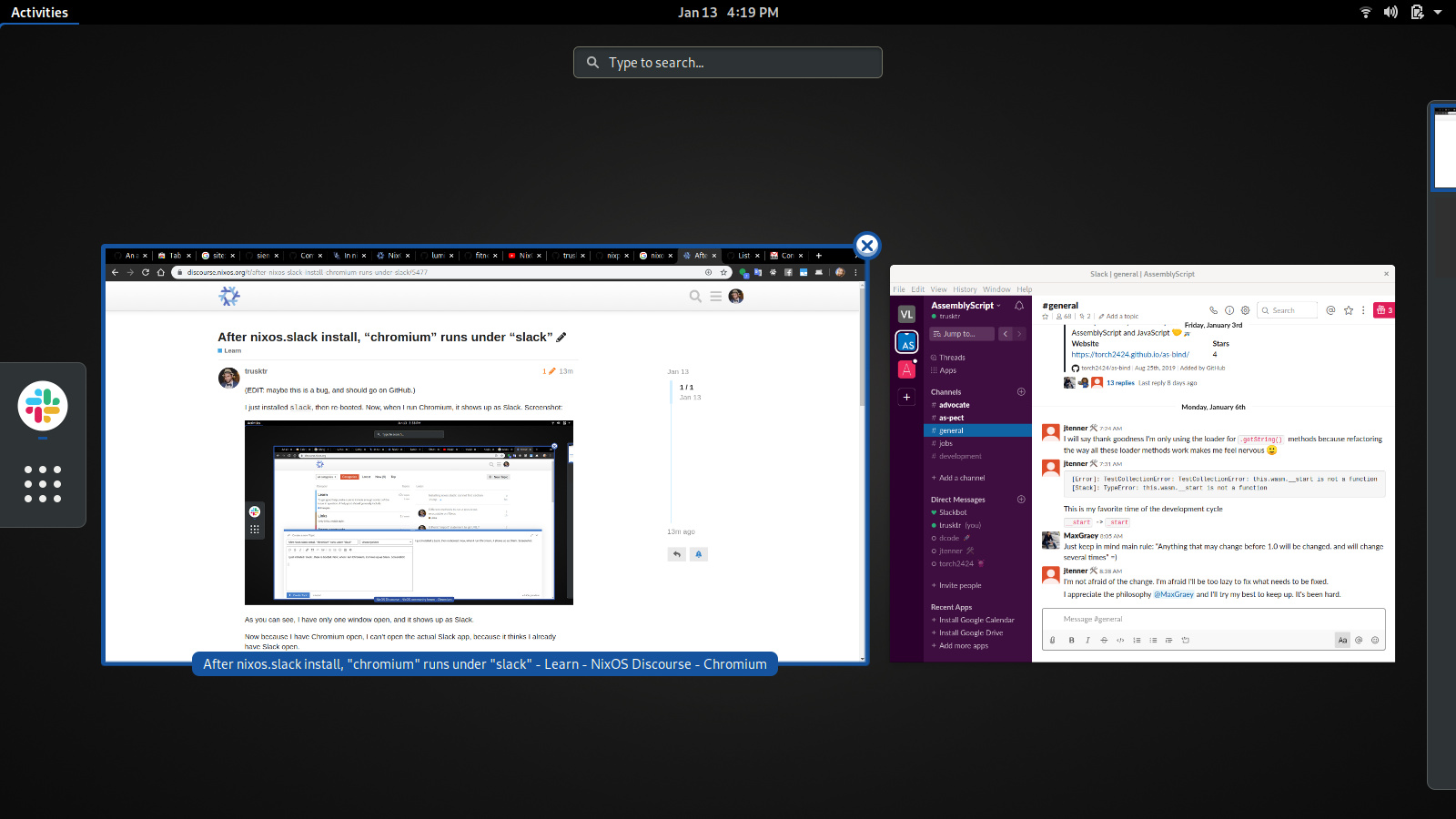Select the VL workspace icon in Slack
Viewport: 1456px width, 819px height.
[x=906, y=314]
